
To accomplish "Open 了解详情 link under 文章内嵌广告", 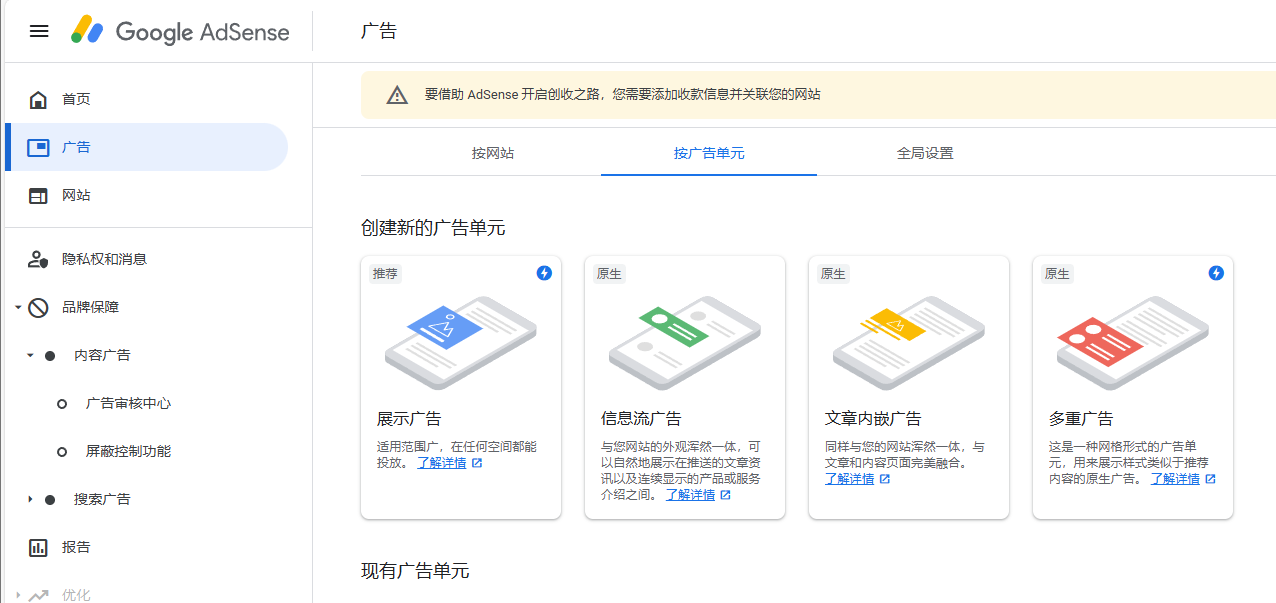I will 849,479.
